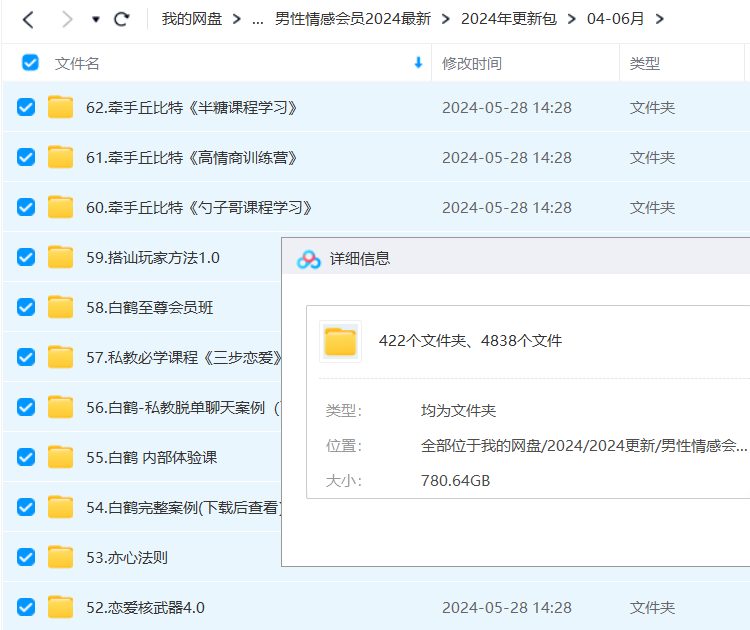Screen dimensions: 750x630
Task: Uncheck folder 61.牵手丘比特《高情商训练营》
Action: (x=26, y=157)
